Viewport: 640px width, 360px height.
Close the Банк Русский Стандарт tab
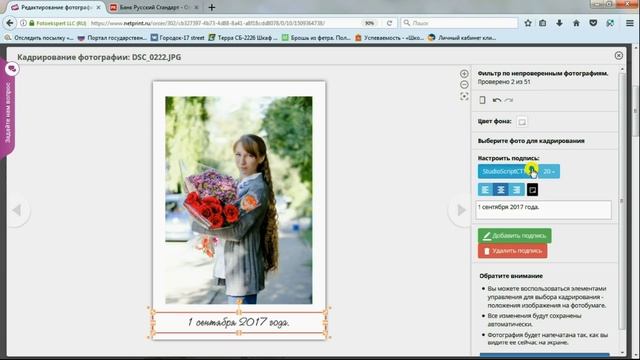pos(196,7)
